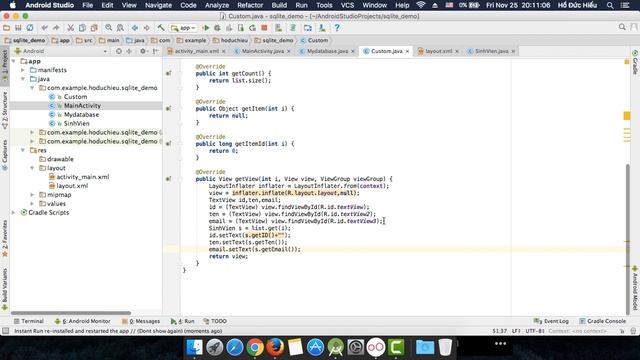Click the Synchronize toolbar icon

[30, 28]
